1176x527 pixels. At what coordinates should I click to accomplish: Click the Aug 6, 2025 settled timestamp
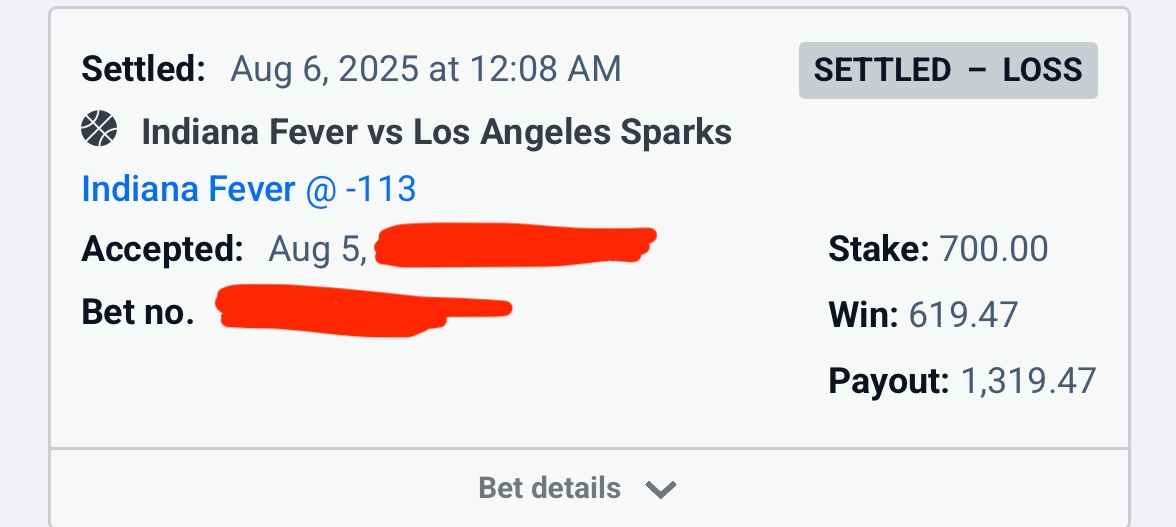click(x=426, y=69)
